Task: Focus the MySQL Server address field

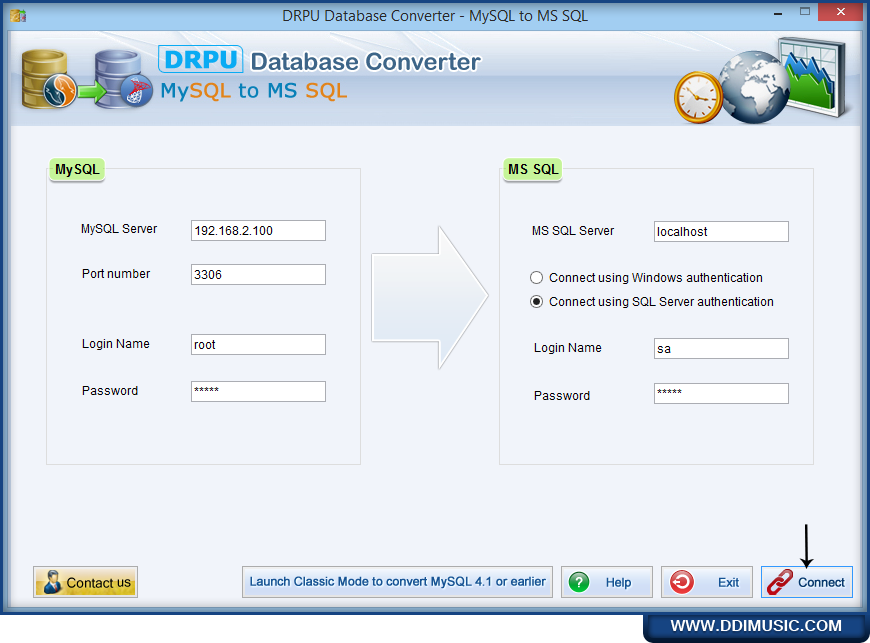Action: tap(258, 231)
